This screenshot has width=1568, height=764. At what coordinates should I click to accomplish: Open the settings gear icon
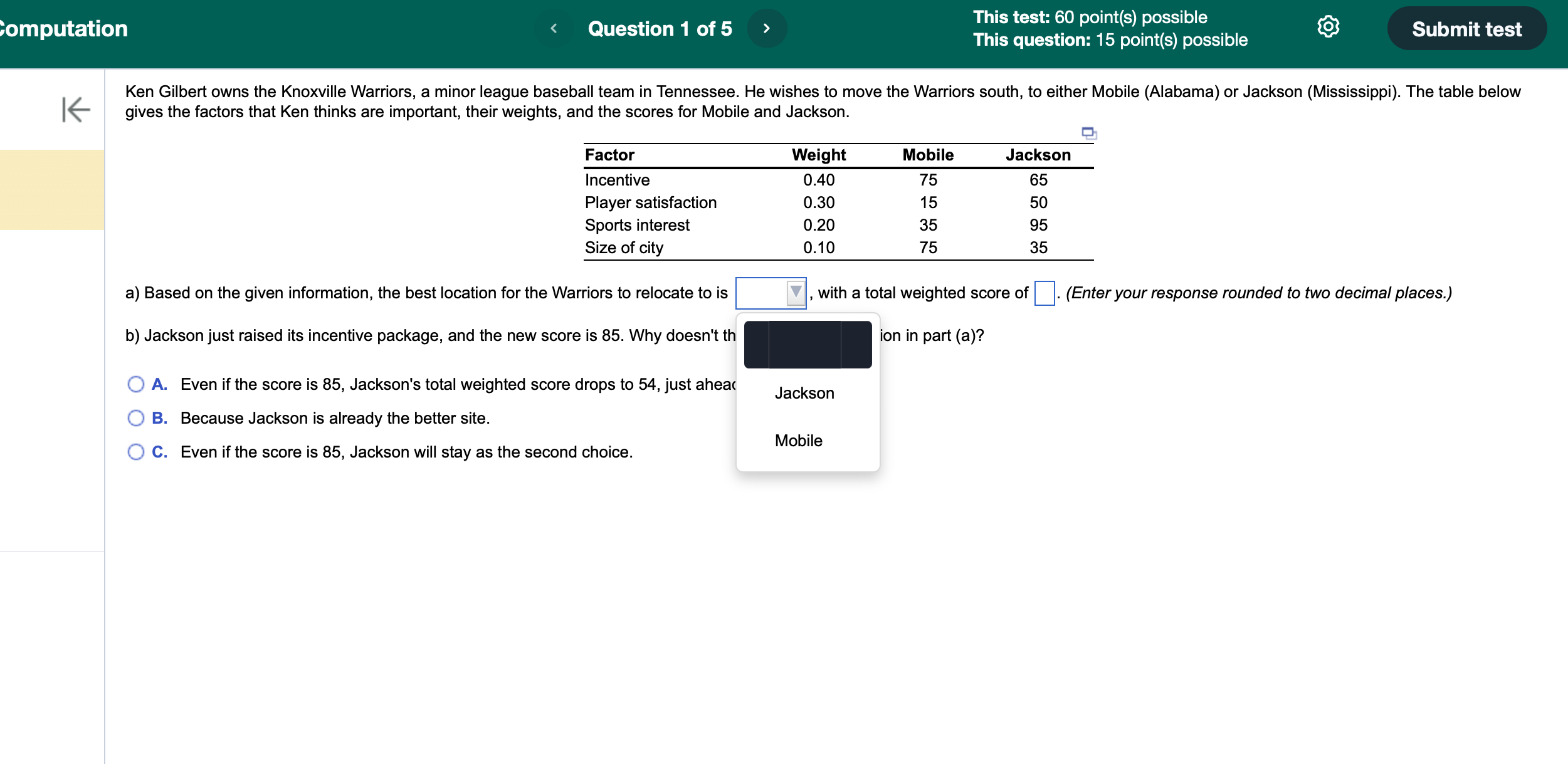point(1328,27)
